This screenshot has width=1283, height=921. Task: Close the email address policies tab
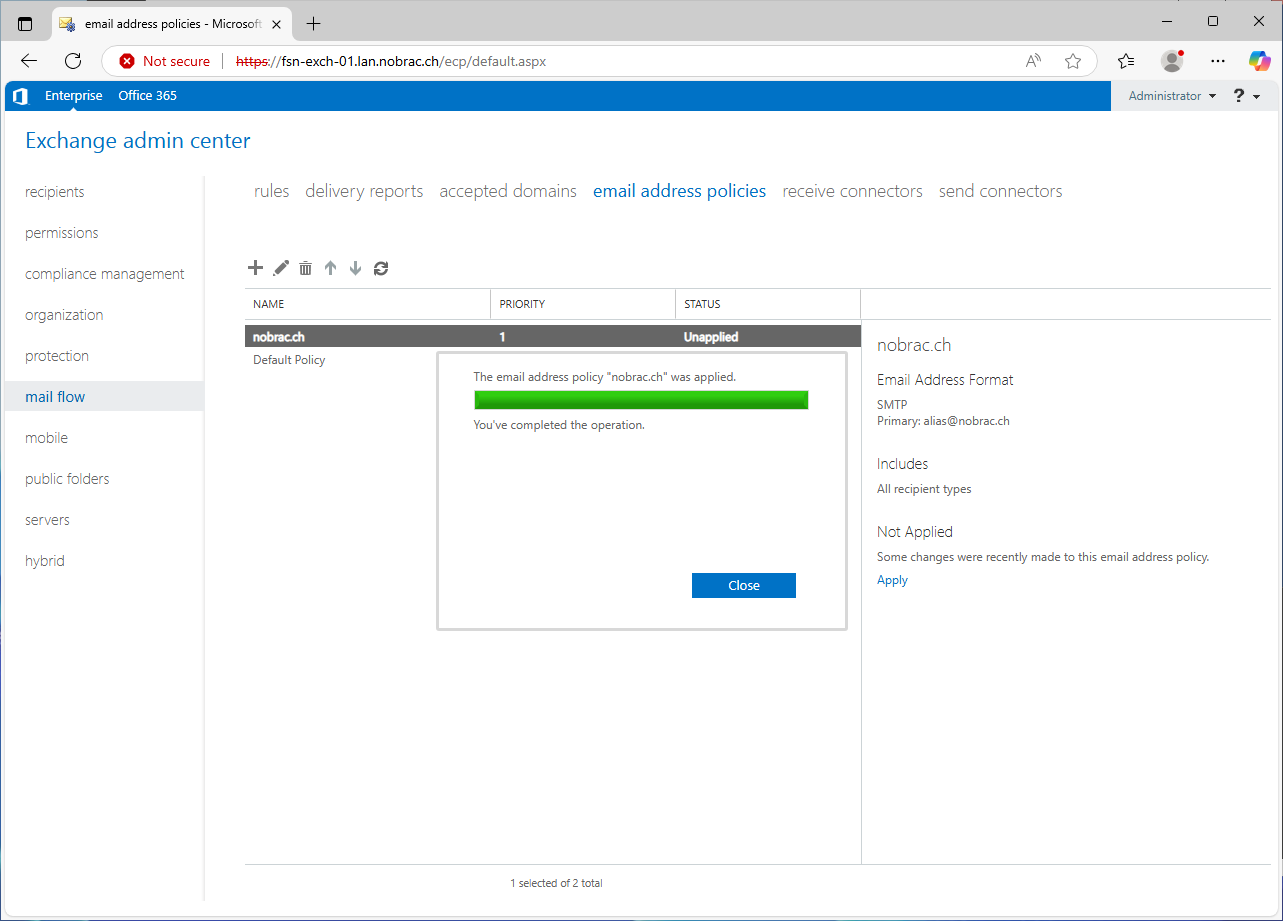click(x=277, y=23)
